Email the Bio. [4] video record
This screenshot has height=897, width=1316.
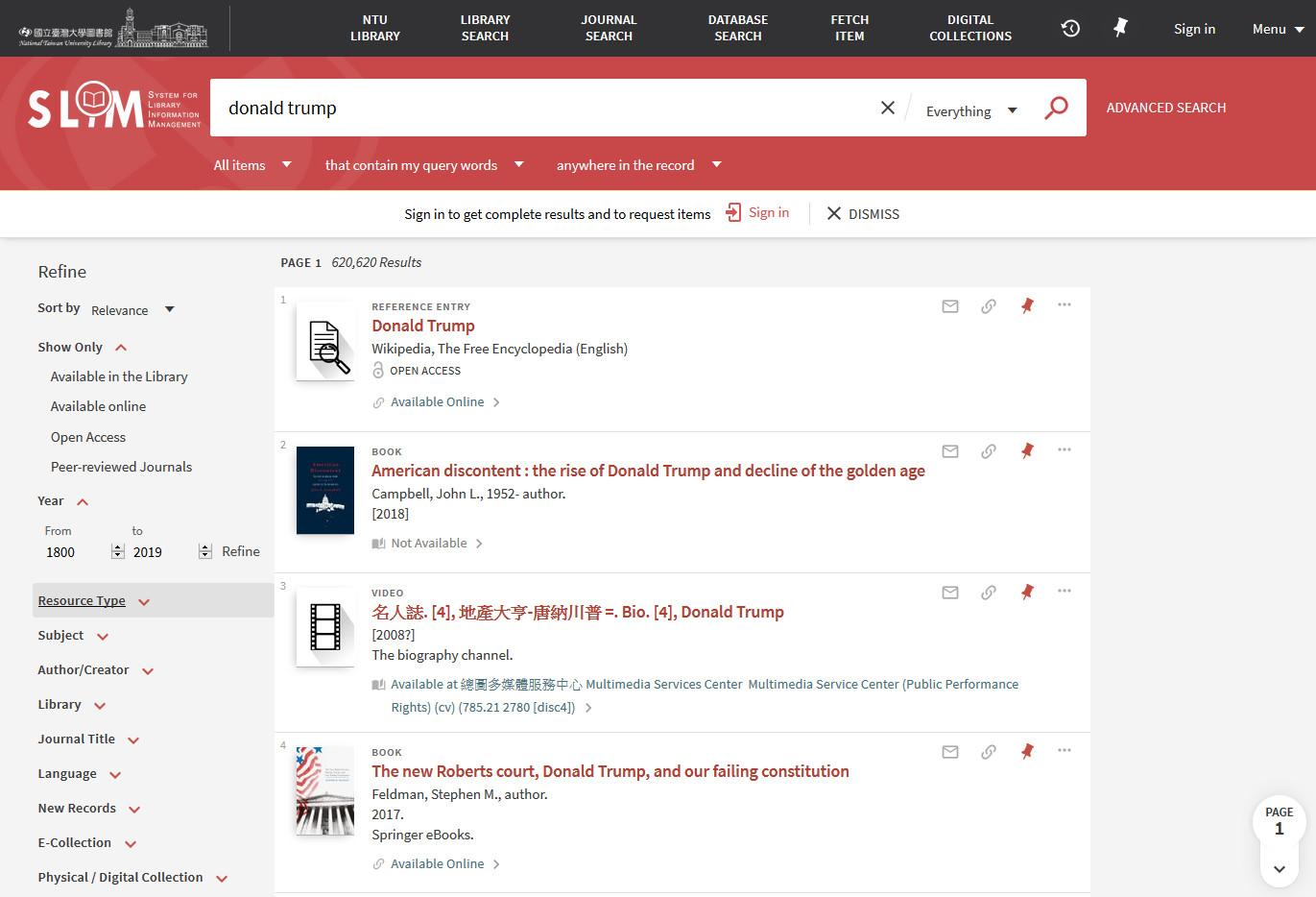pos(950,593)
